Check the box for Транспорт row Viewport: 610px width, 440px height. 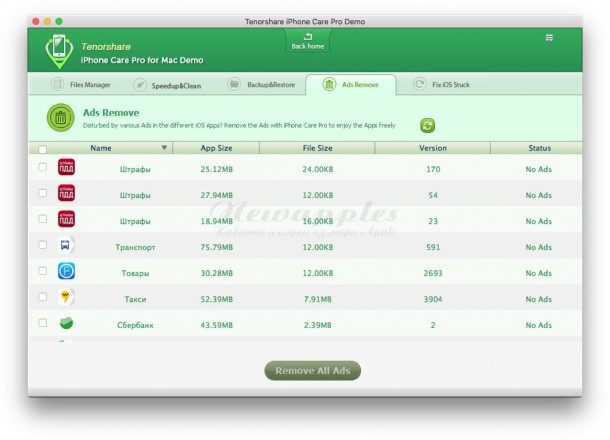coord(42,245)
